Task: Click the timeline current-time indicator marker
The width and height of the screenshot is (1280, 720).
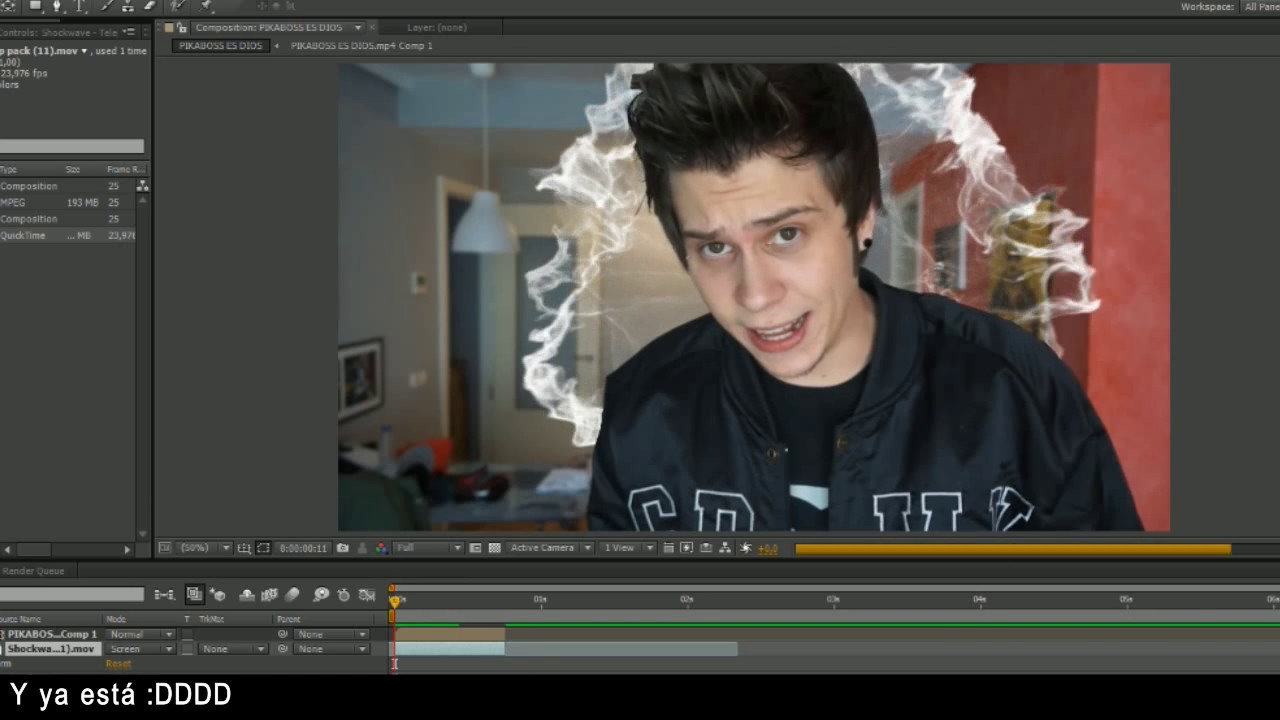Action: tap(395, 600)
